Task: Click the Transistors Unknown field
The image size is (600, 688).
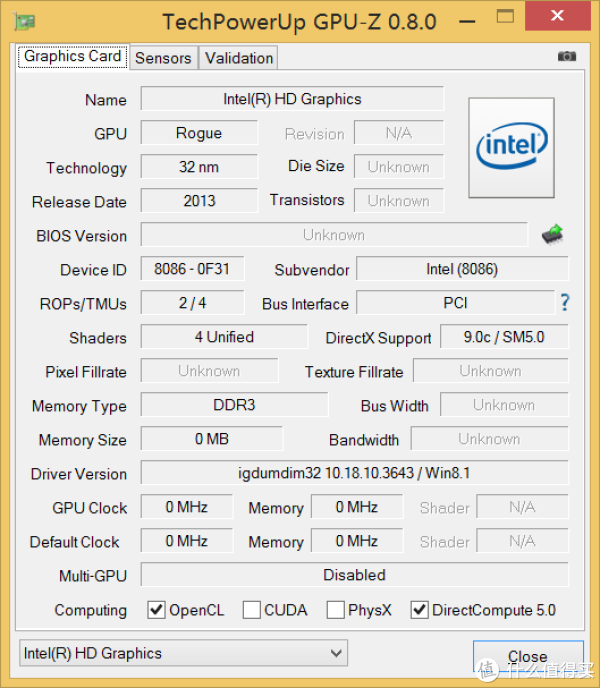Action: (x=399, y=201)
